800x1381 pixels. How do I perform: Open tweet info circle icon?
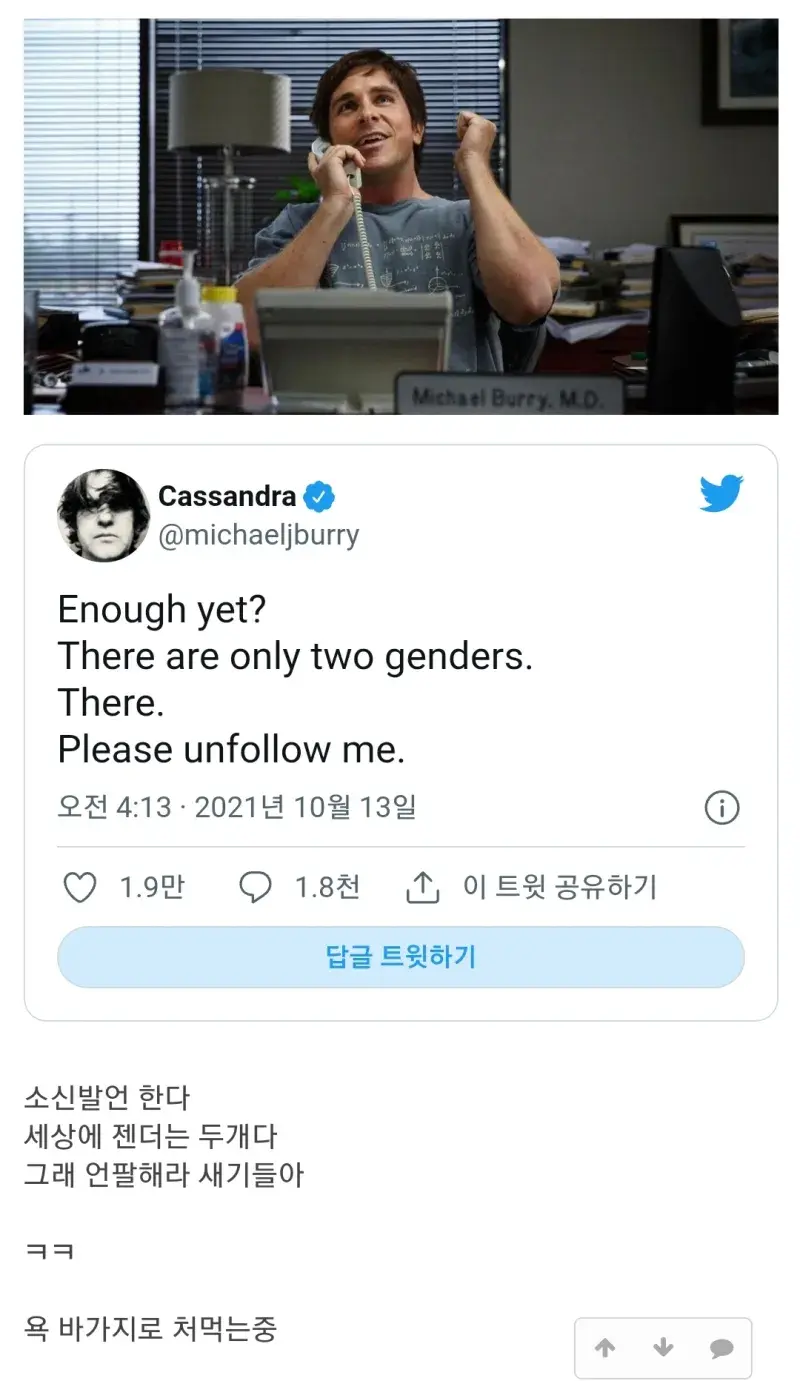722,807
